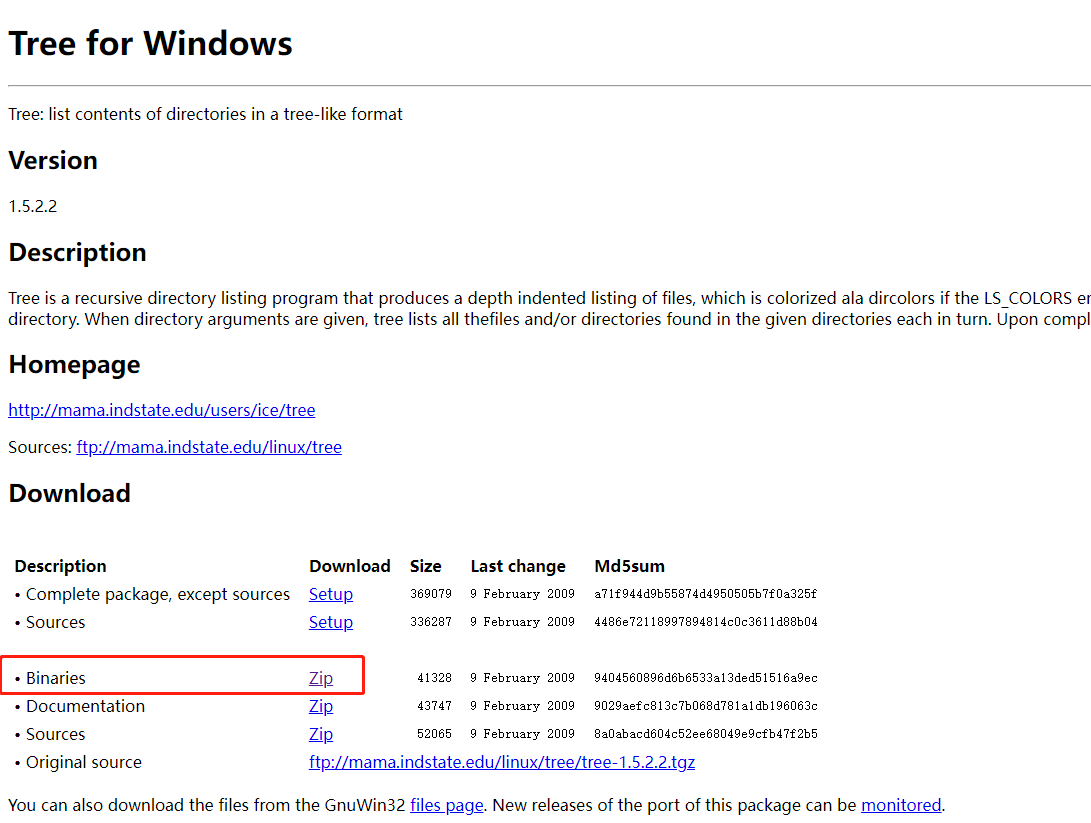Click the Tree for Windows heading
Image resolution: width=1091 pixels, height=823 pixels.
tap(150, 43)
